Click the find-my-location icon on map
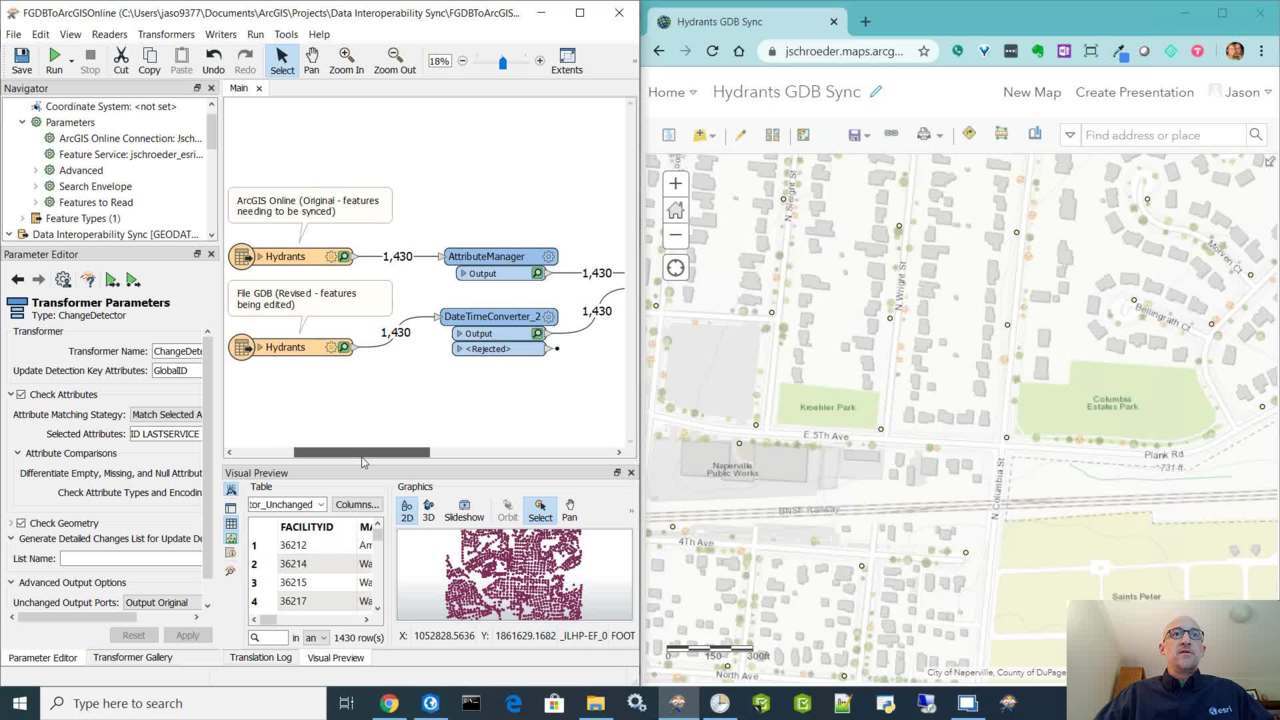This screenshot has width=1280, height=720. (675, 268)
